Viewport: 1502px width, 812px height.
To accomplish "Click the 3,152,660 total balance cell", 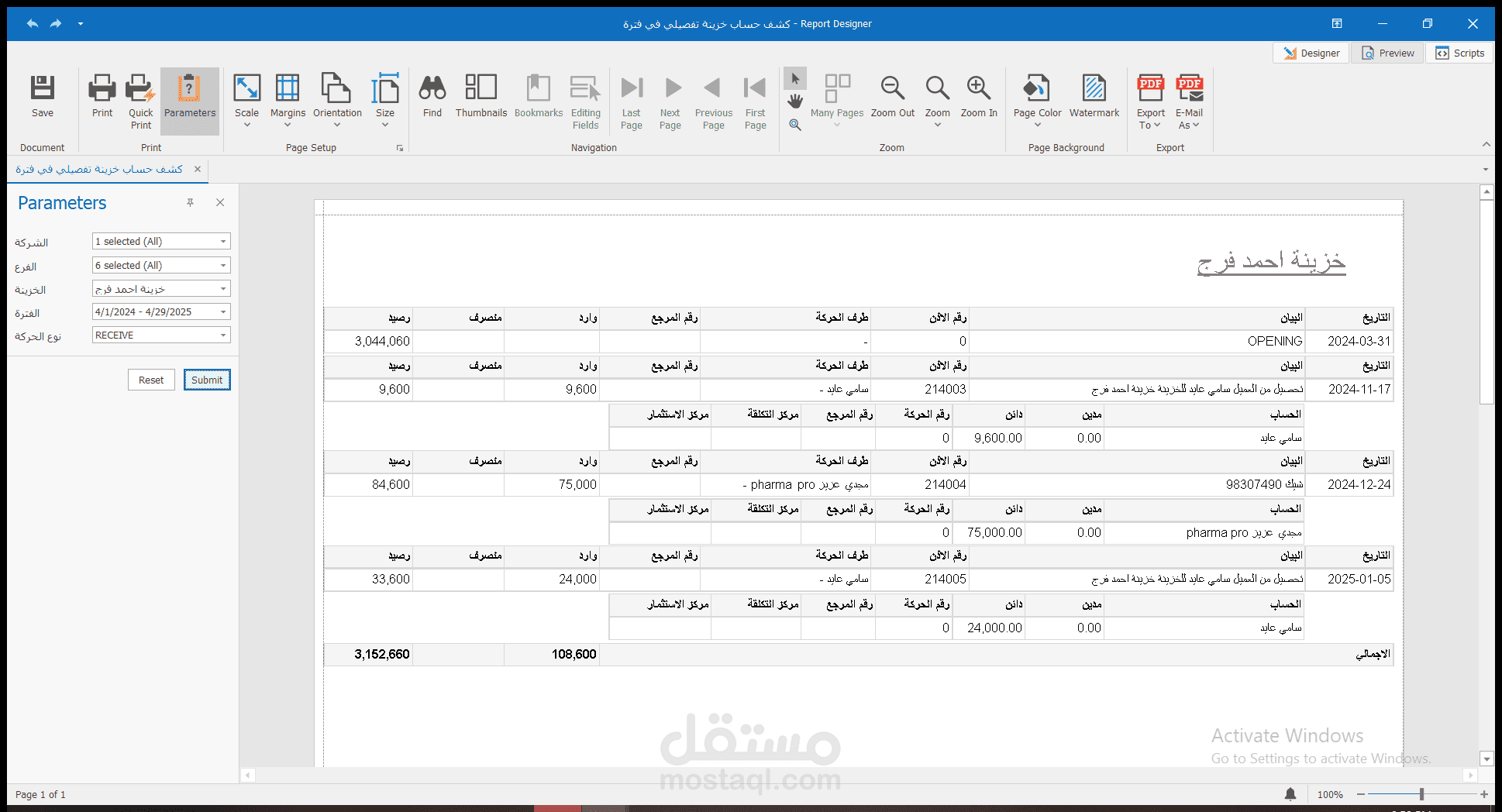I will [x=369, y=655].
